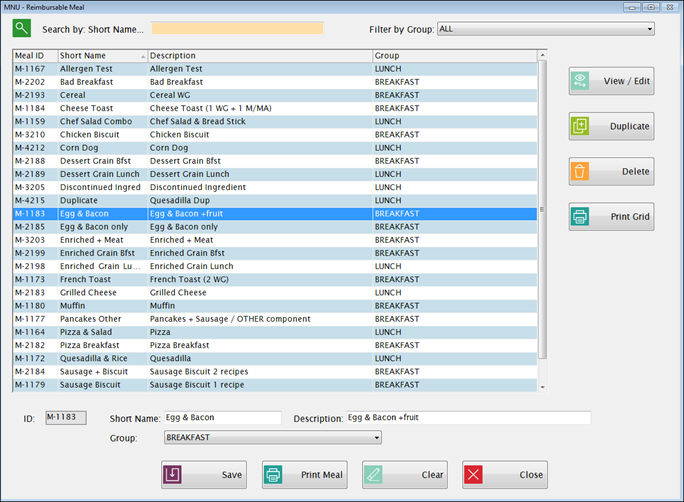Select the Chicken Biscuit M-3210 cell
Screen dimensions: 684x502
pos(35,134)
